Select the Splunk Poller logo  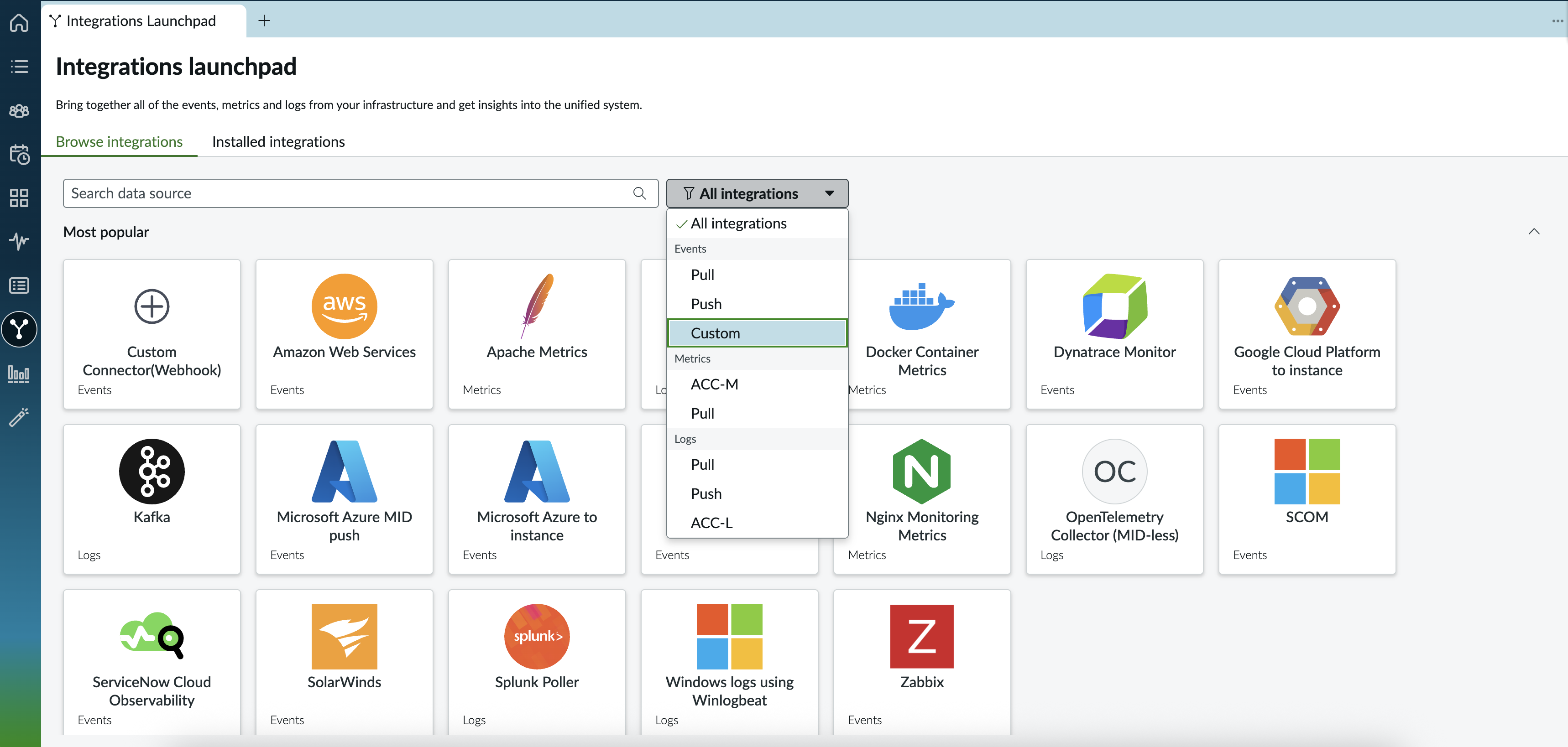pyautogui.click(x=537, y=636)
